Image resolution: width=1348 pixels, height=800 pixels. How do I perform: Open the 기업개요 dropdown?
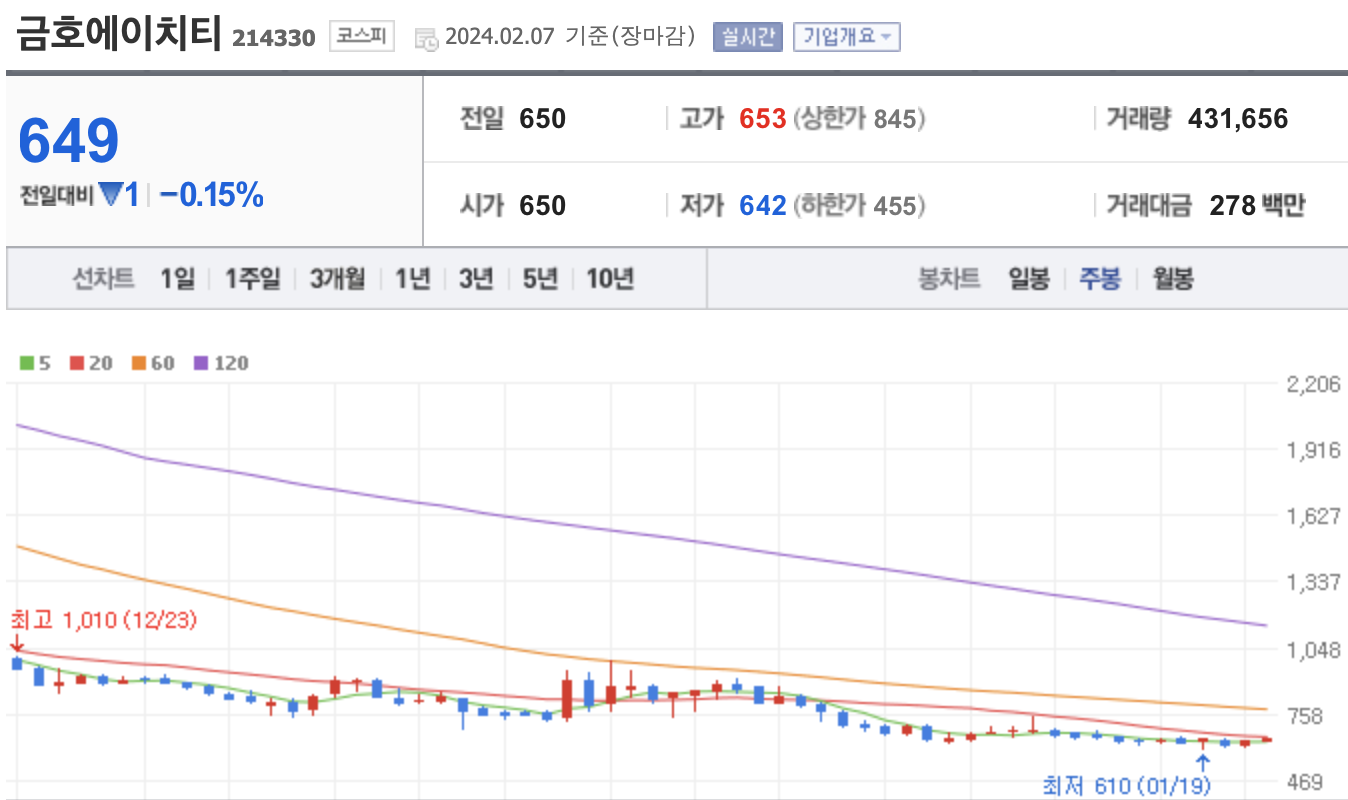tap(846, 37)
